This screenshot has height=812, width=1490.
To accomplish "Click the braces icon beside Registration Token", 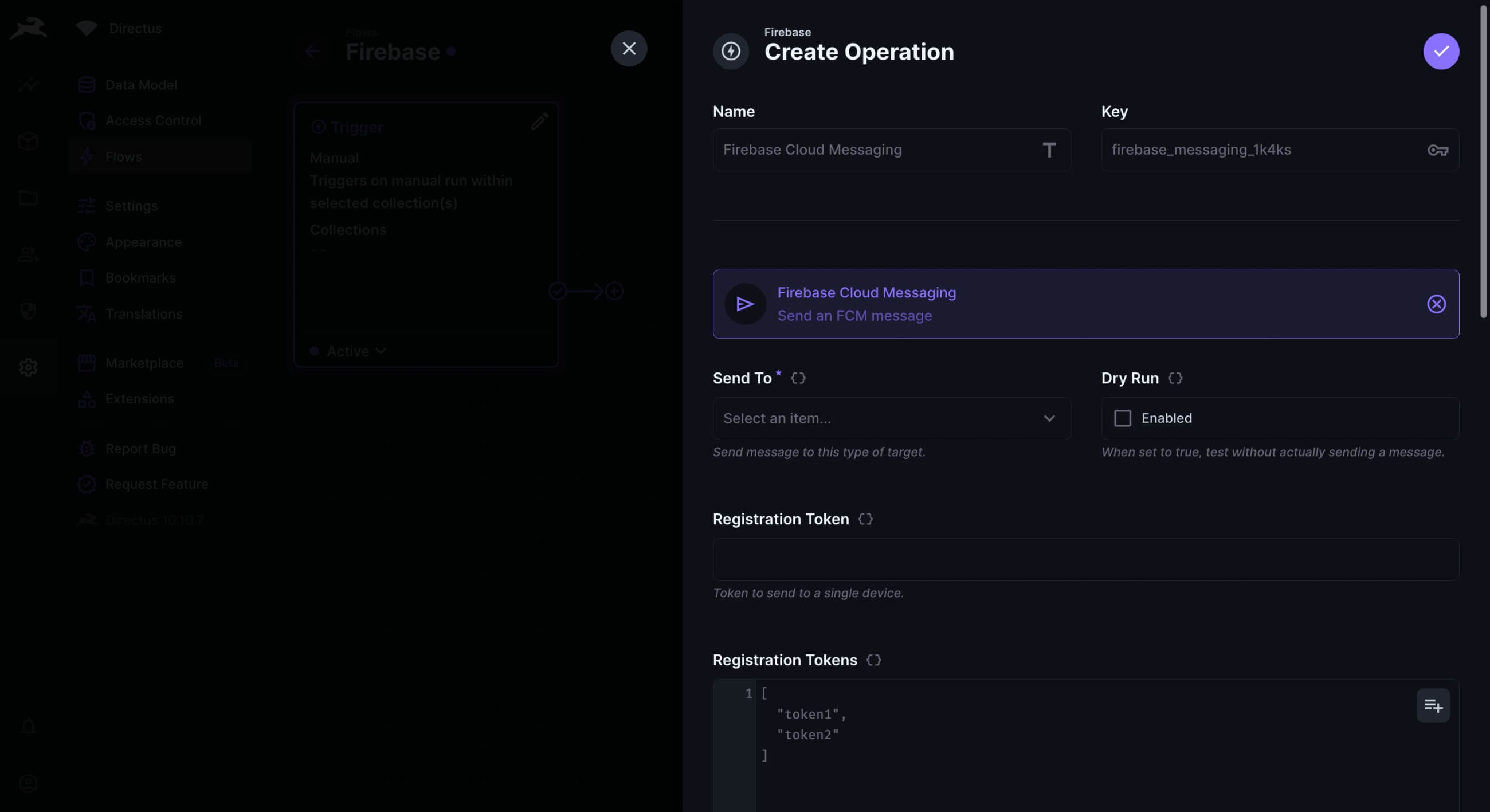I will [x=865, y=519].
